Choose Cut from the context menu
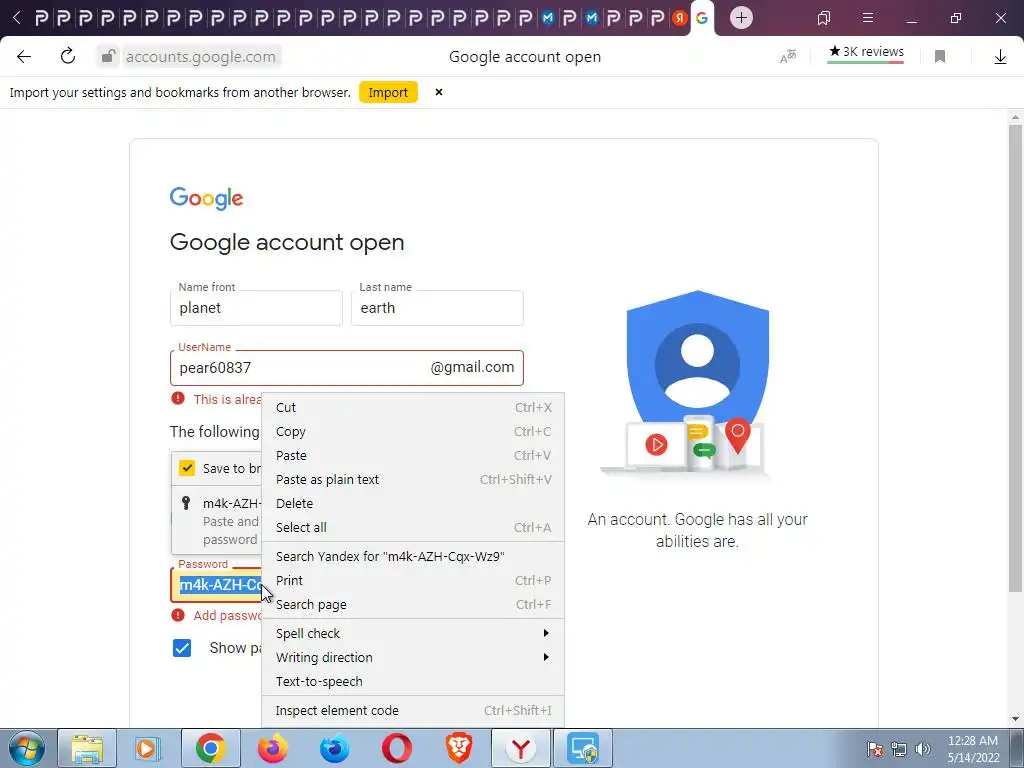The width and height of the screenshot is (1024, 768). tap(413, 408)
